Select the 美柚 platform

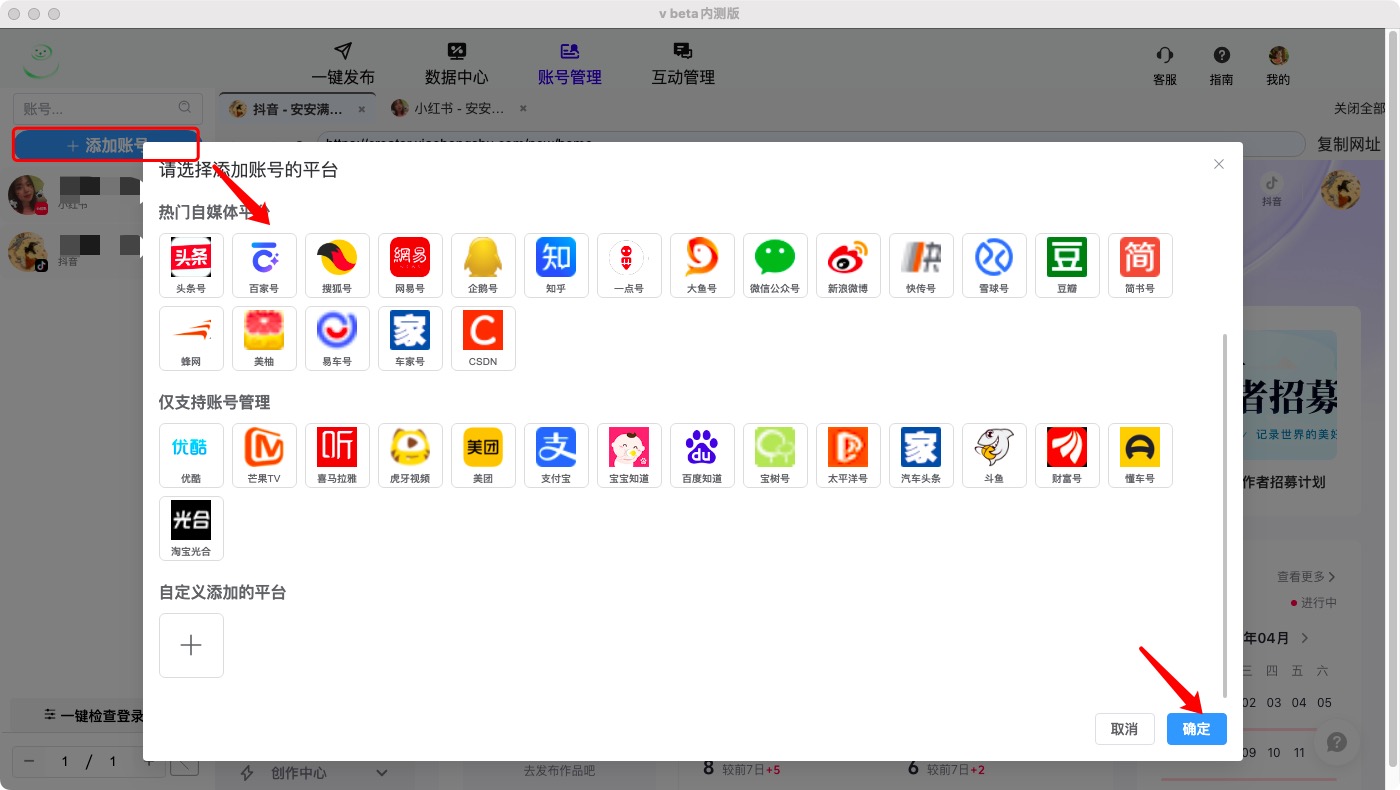(264, 338)
